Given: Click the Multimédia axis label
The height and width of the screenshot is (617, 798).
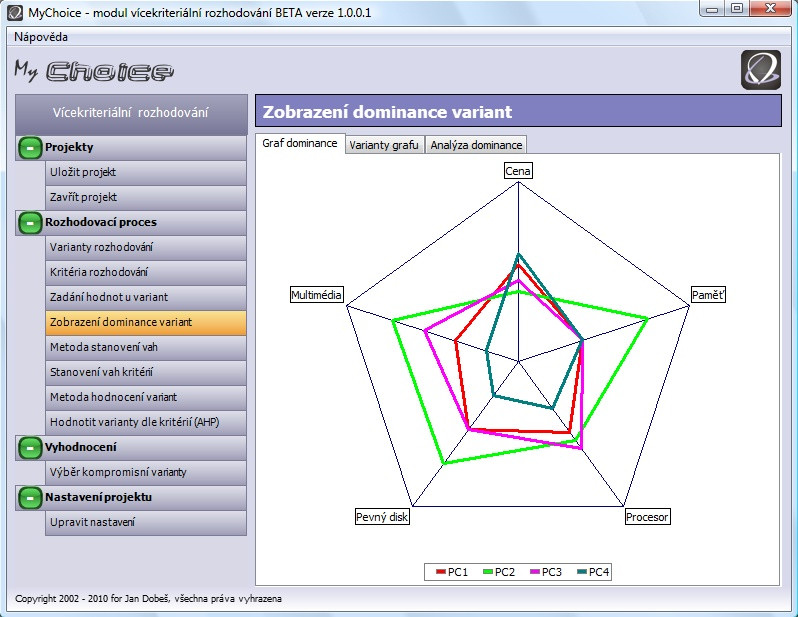Looking at the screenshot, I should click(317, 295).
